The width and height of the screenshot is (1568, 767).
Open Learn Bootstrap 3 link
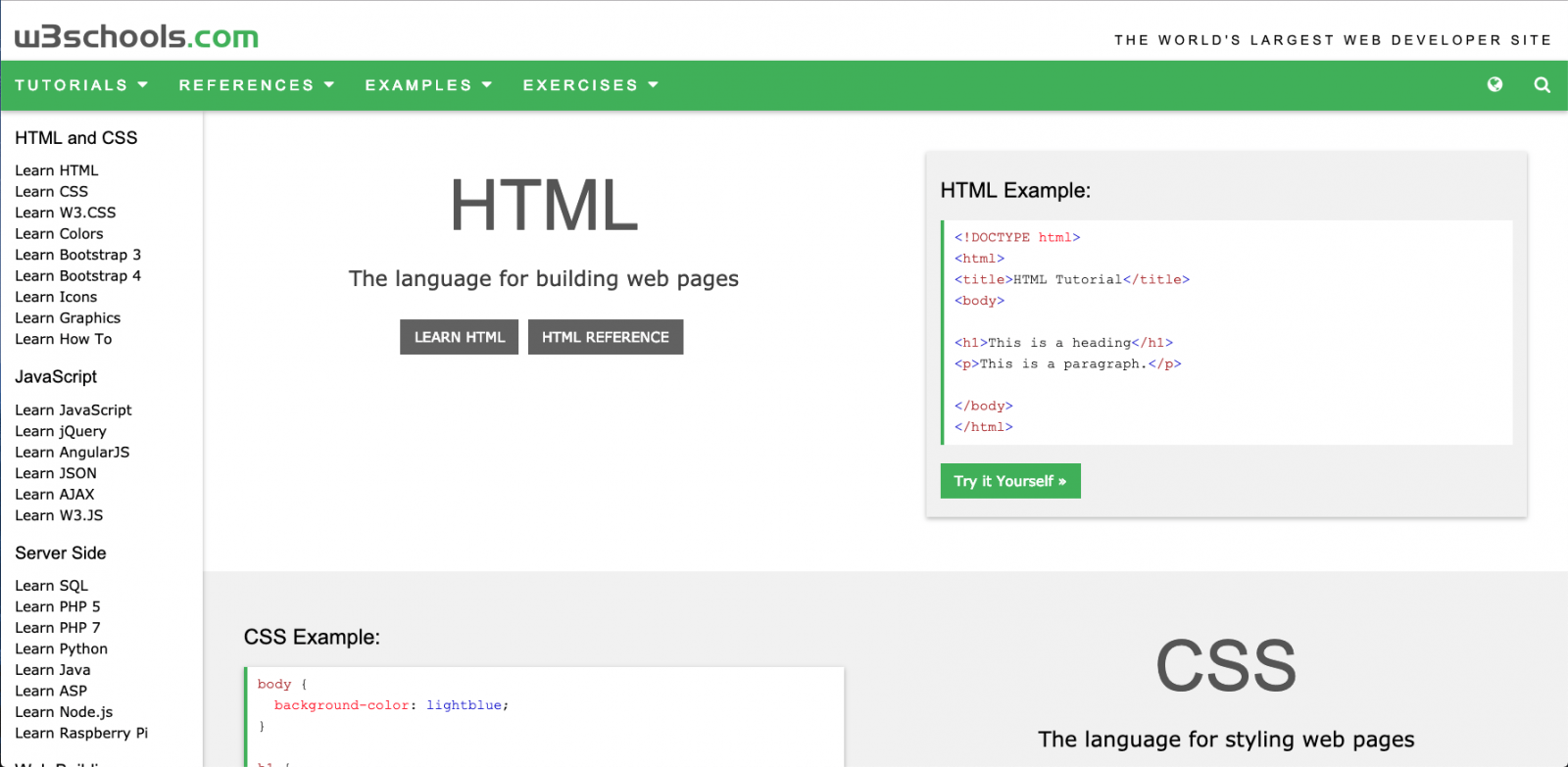(78, 255)
